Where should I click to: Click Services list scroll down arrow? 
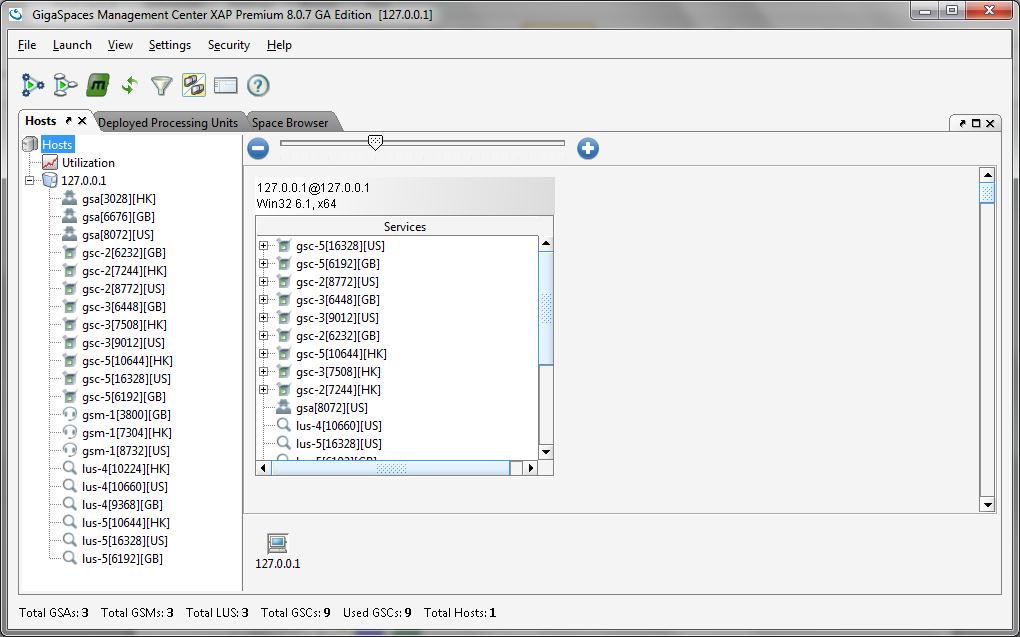(546, 452)
